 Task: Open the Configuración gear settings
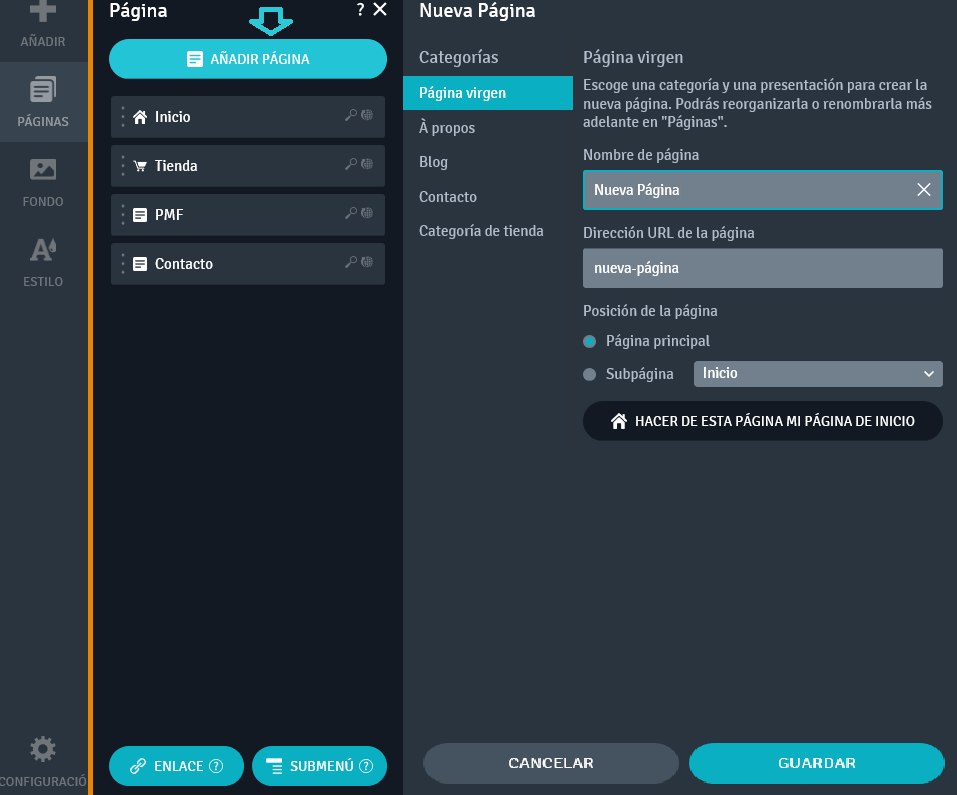pyautogui.click(x=43, y=761)
